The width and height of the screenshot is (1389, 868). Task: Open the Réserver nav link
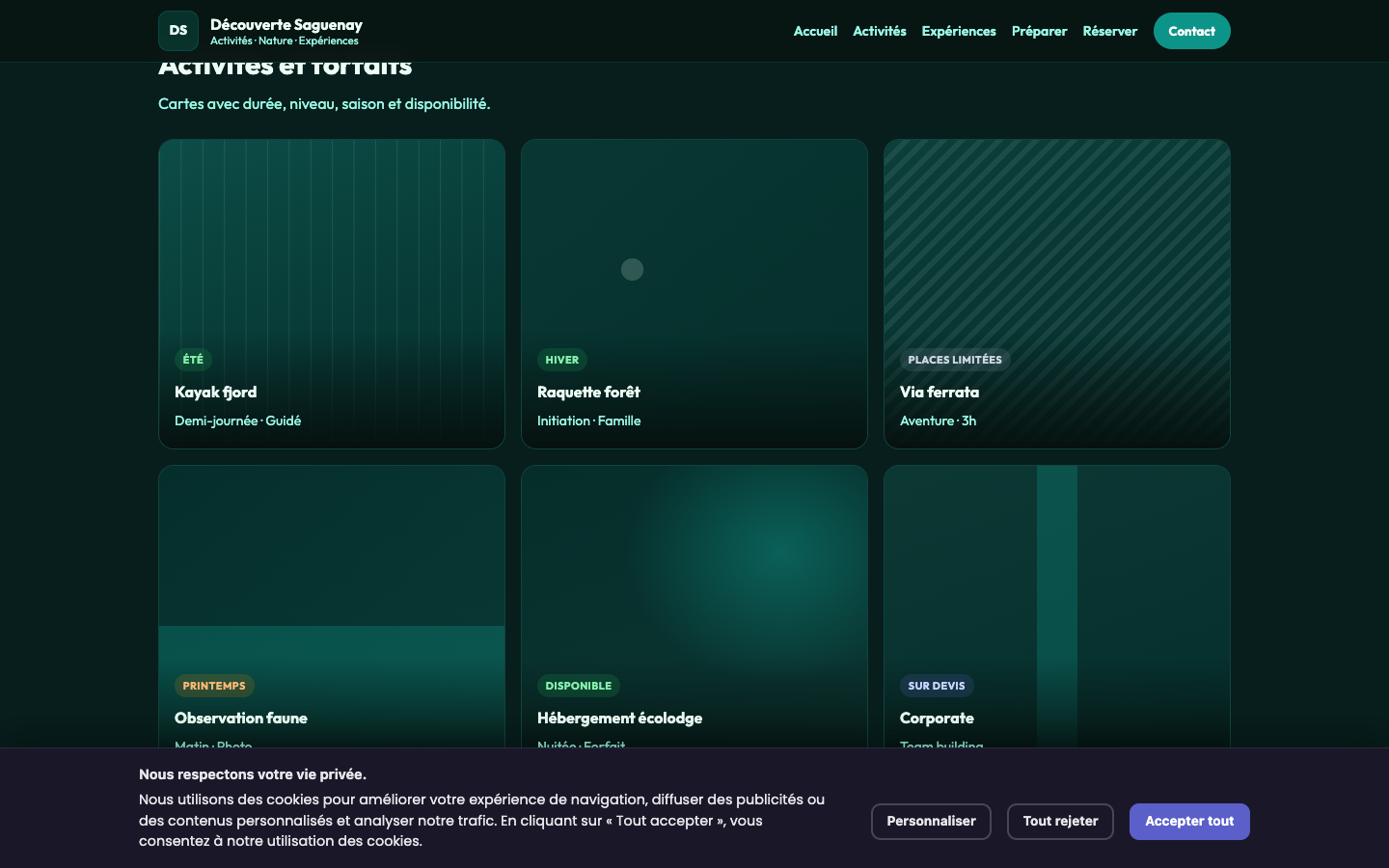pyautogui.click(x=1109, y=31)
